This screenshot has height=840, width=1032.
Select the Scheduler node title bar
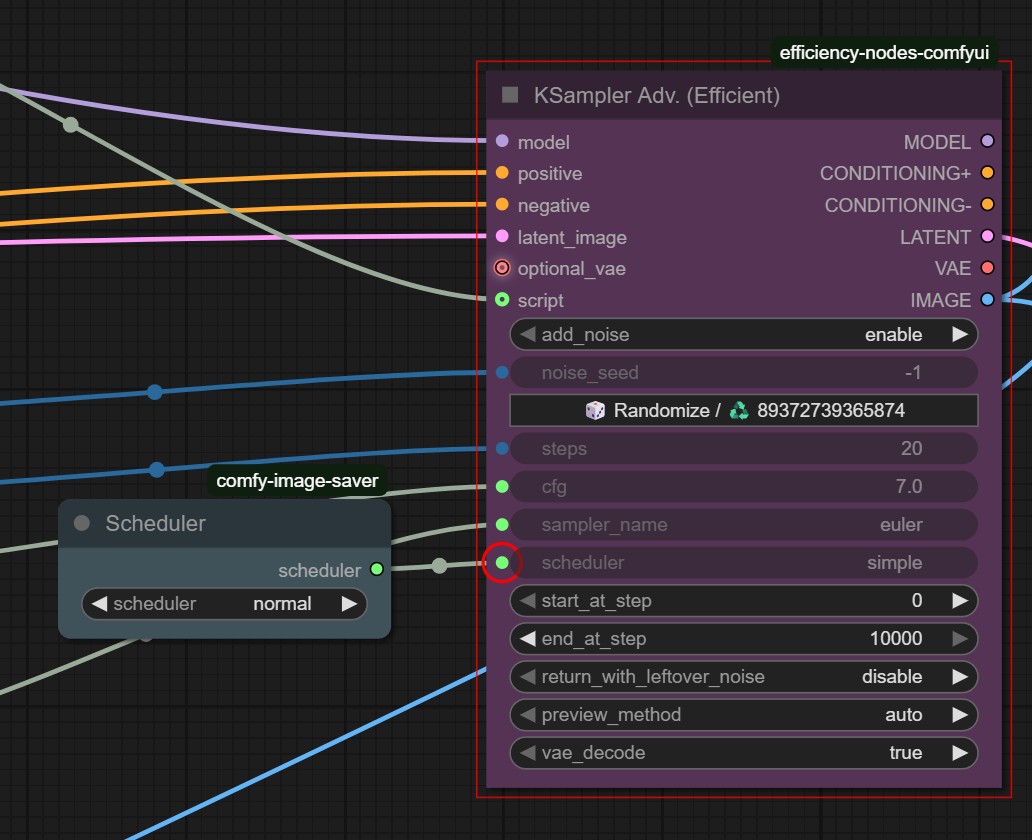(x=224, y=523)
